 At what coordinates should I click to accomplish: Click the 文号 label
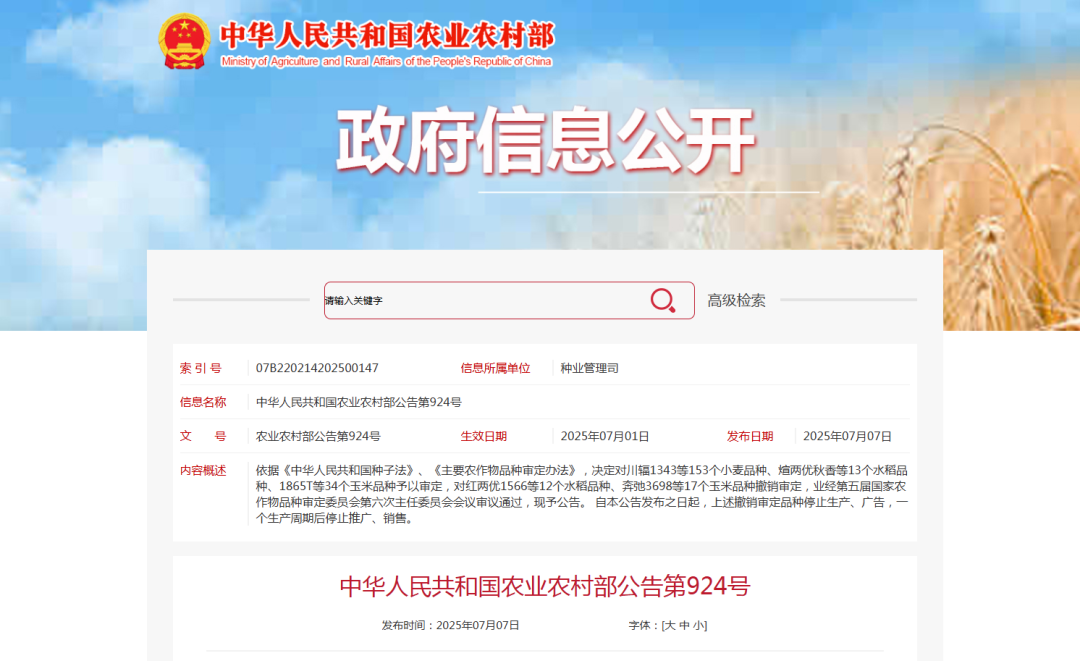[202, 436]
